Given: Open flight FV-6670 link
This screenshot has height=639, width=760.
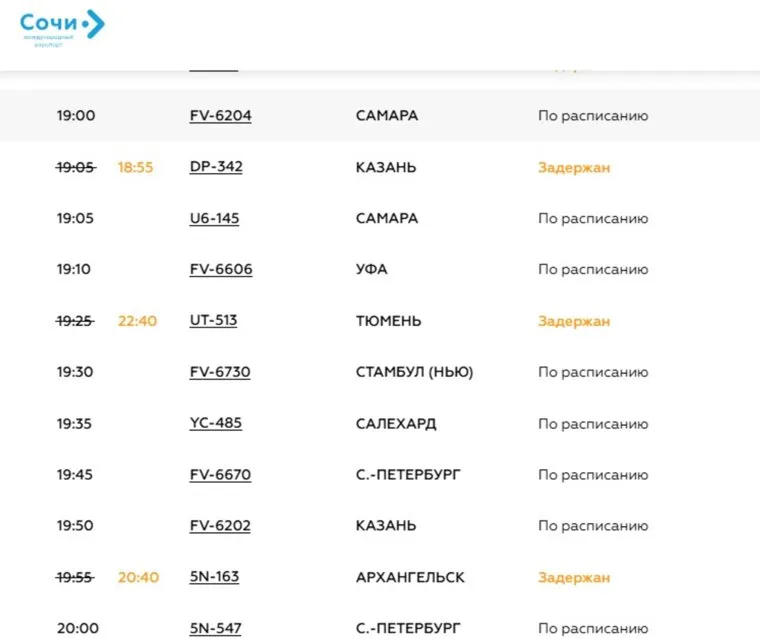Looking at the screenshot, I should pyautogui.click(x=220, y=475).
